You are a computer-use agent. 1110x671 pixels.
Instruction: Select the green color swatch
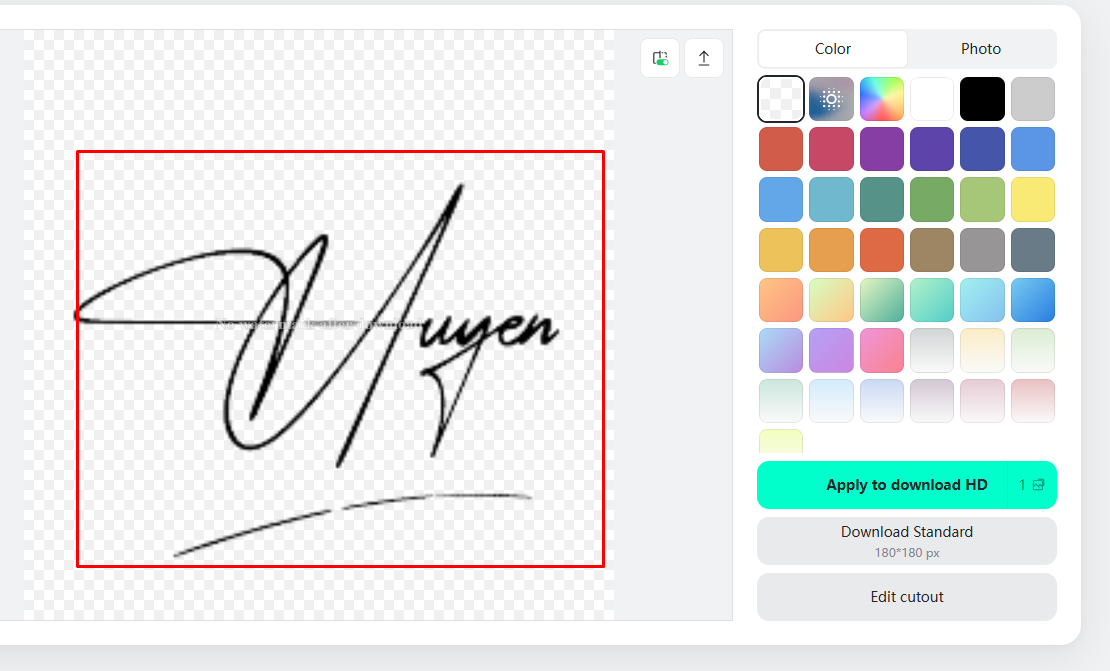pyautogui.click(x=931, y=199)
